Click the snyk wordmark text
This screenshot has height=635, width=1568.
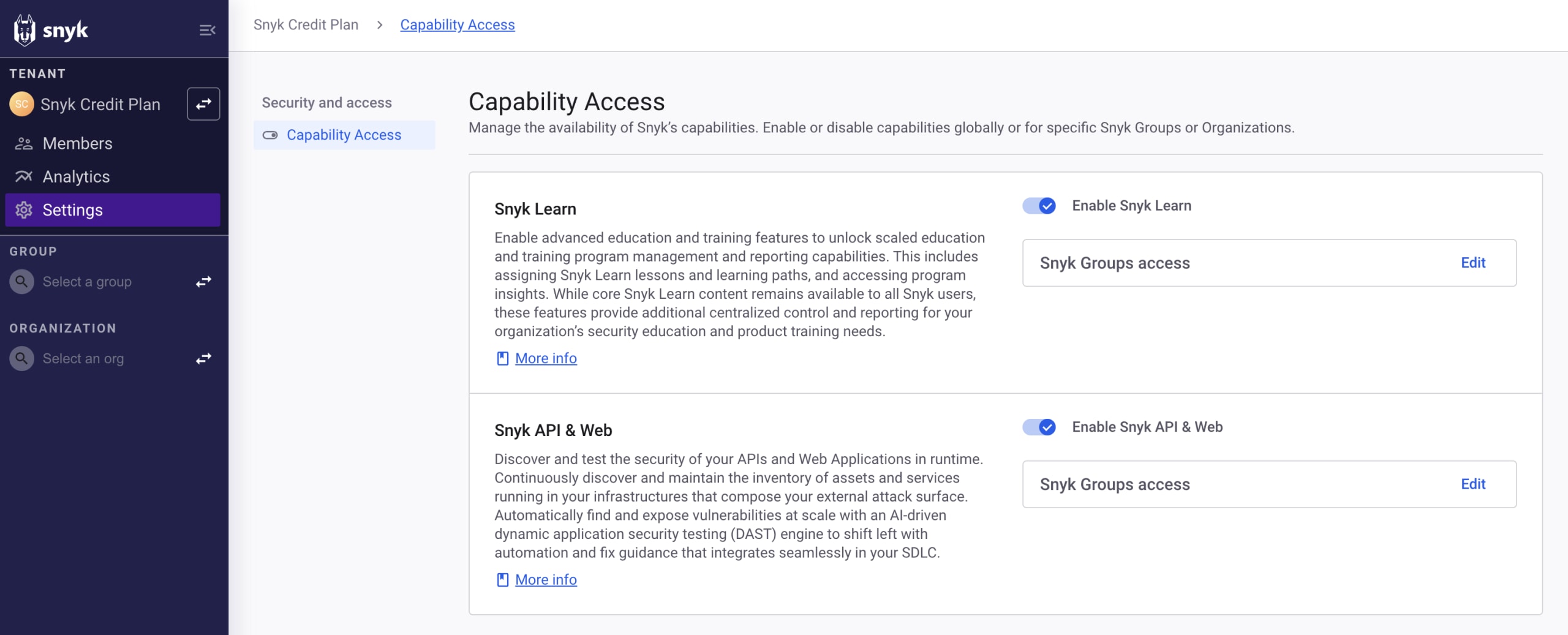tap(66, 30)
